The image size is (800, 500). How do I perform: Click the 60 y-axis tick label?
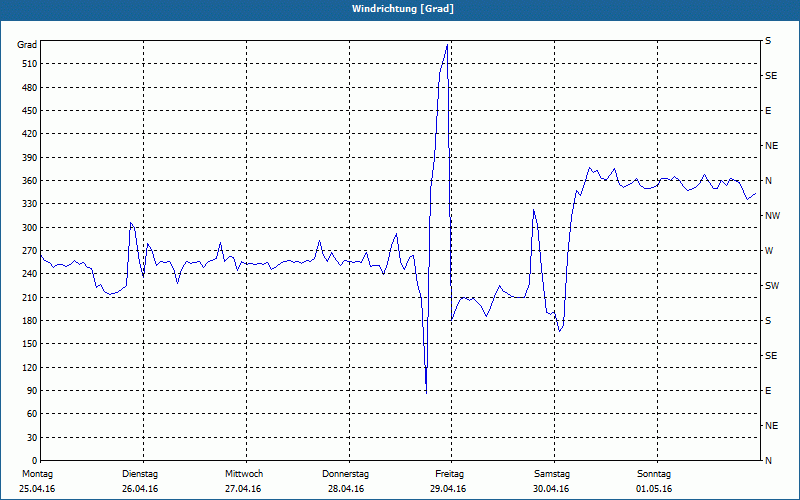[32, 414]
